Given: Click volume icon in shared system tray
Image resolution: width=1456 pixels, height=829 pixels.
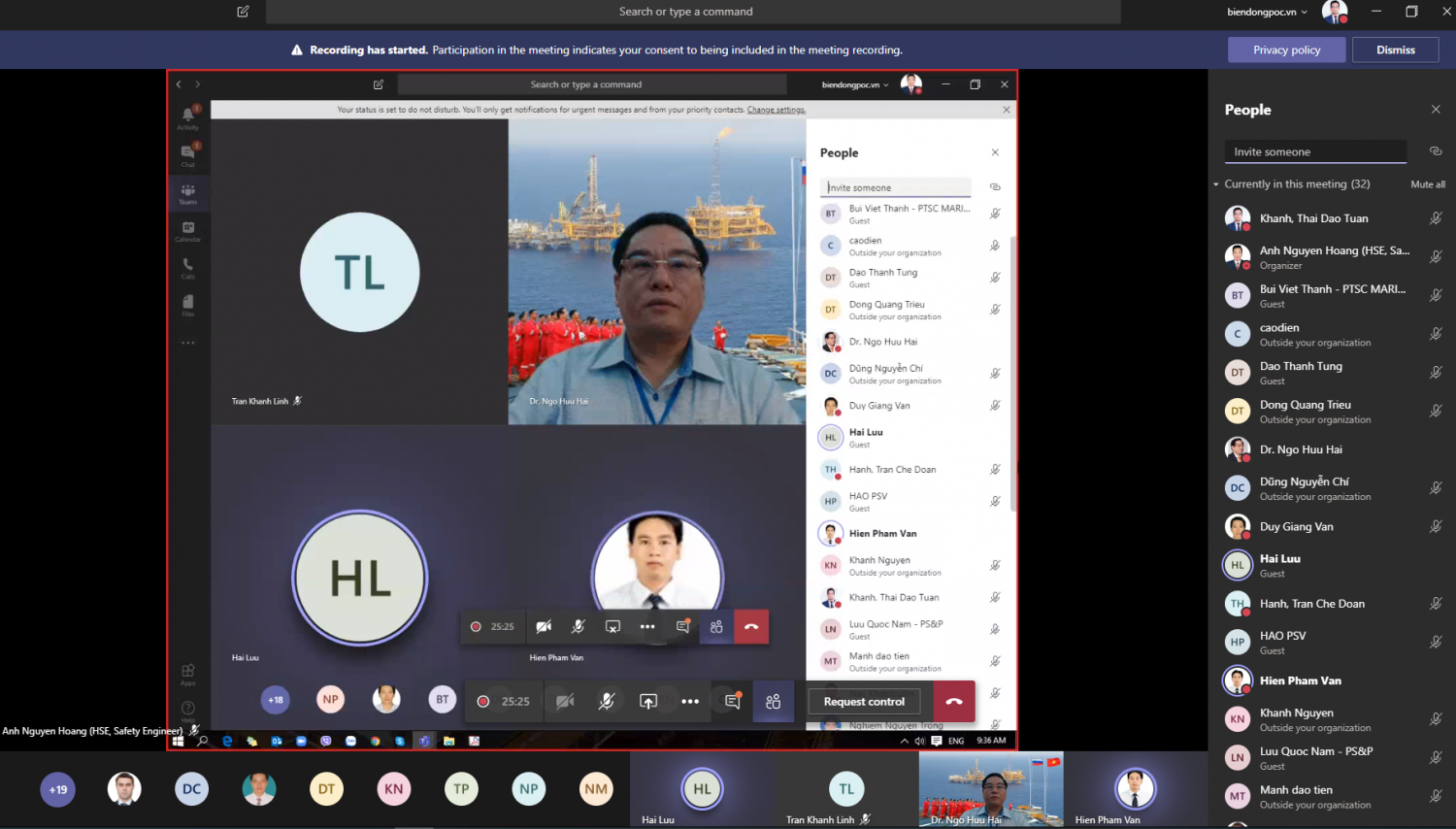Looking at the screenshot, I should point(919,741).
